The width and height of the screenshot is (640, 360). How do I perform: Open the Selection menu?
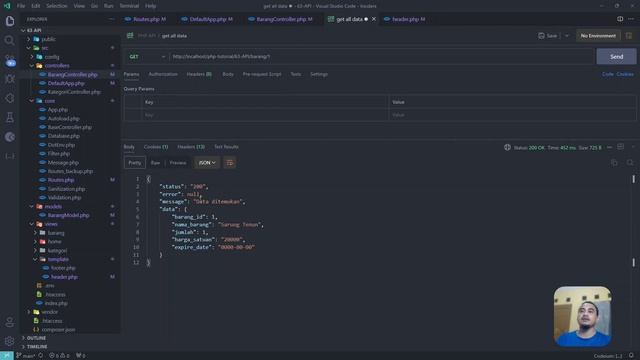[x=56, y=6]
